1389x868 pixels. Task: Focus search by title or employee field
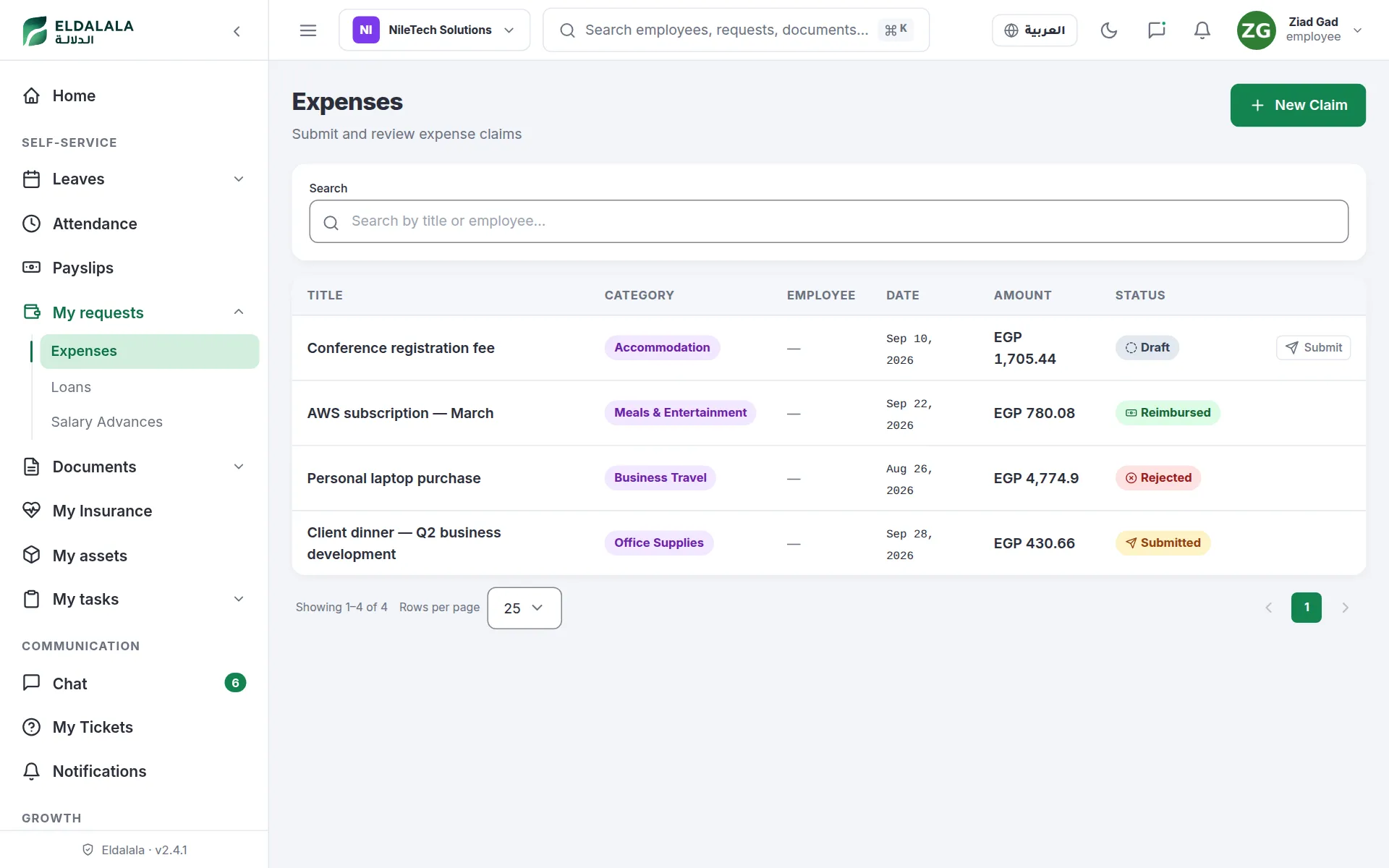coord(828,221)
